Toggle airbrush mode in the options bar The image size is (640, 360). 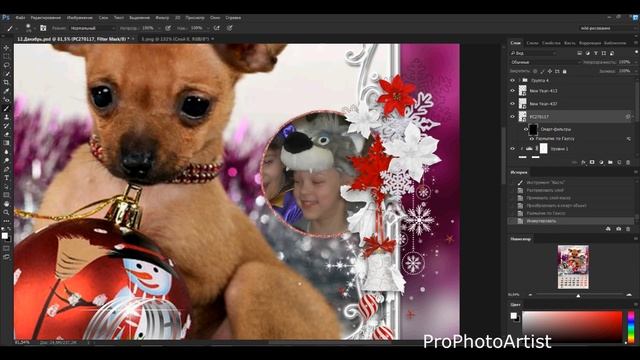point(217,28)
